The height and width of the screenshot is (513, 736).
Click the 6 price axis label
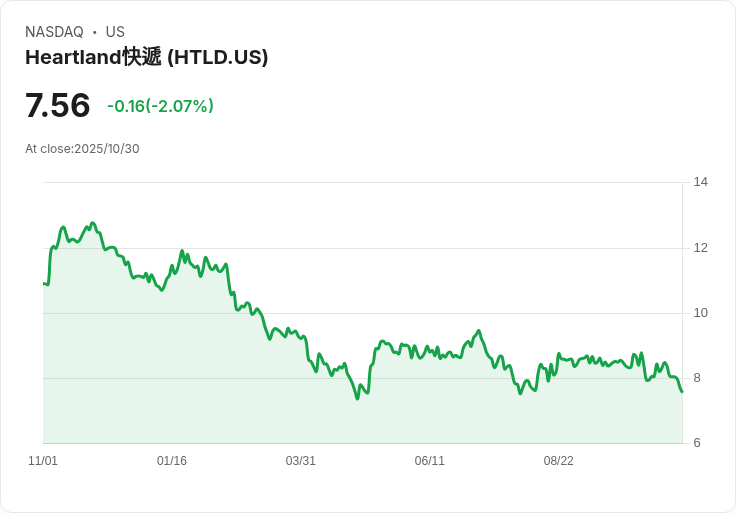(697, 443)
